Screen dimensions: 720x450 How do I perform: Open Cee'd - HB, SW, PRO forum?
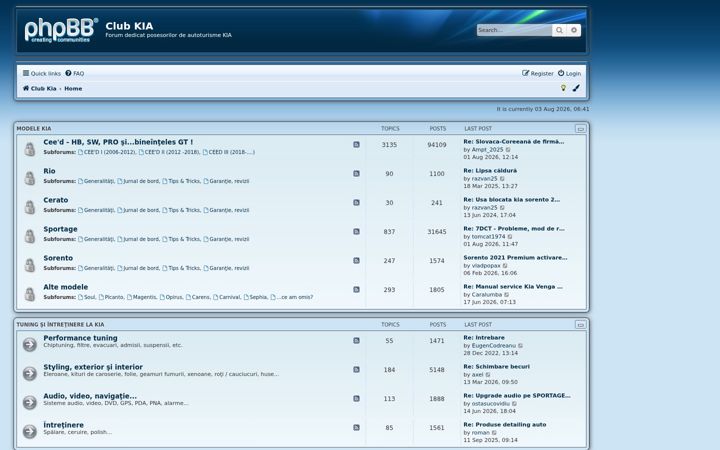pyautogui.click(x=118, y=142)
